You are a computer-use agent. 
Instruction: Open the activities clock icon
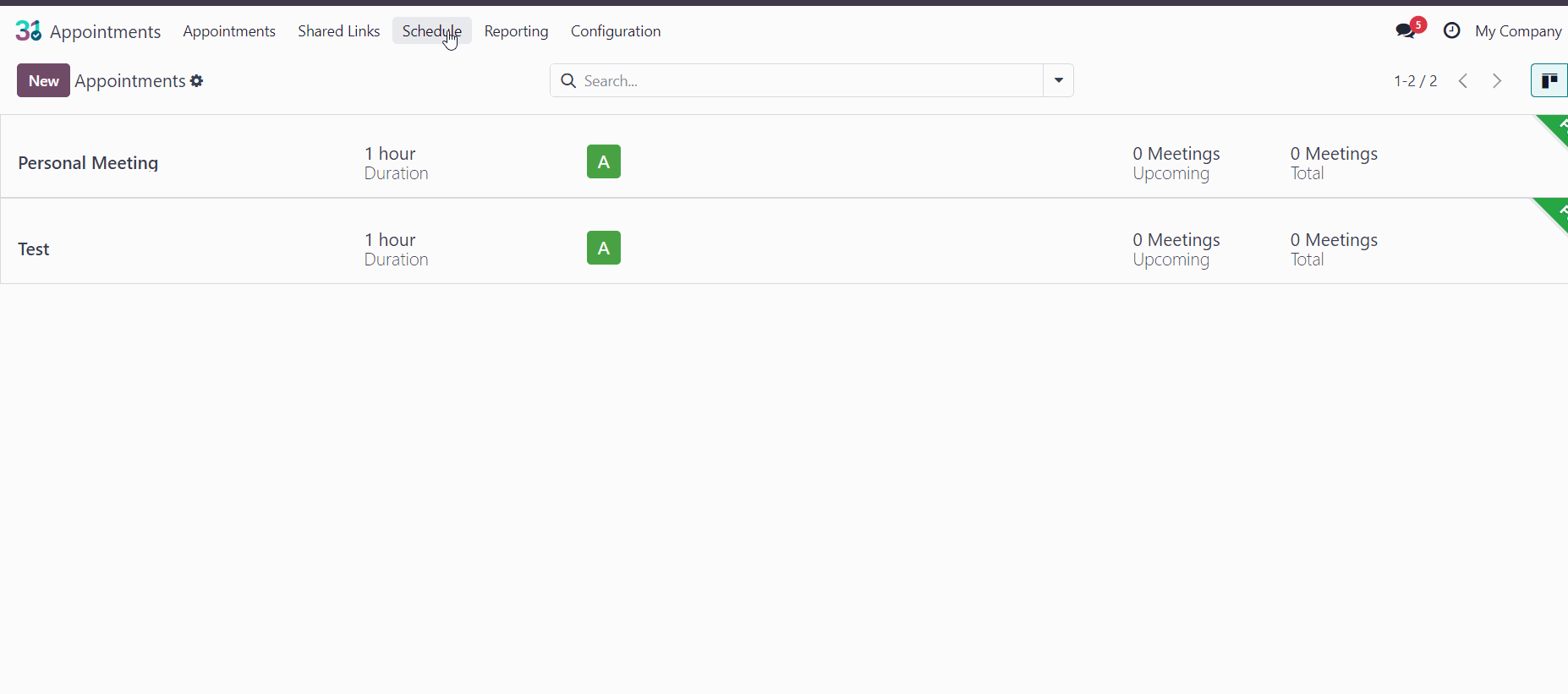click(x=1452, y=31)
